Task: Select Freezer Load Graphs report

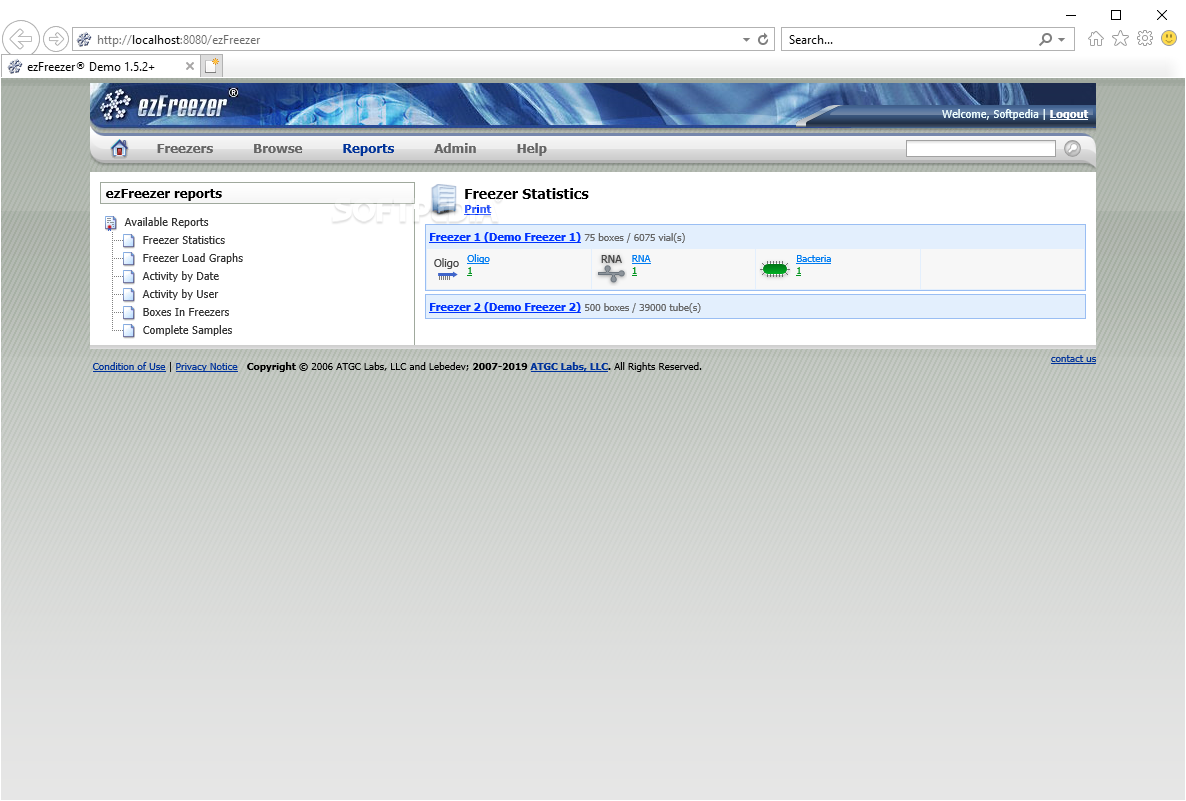Action: [193, 259]
